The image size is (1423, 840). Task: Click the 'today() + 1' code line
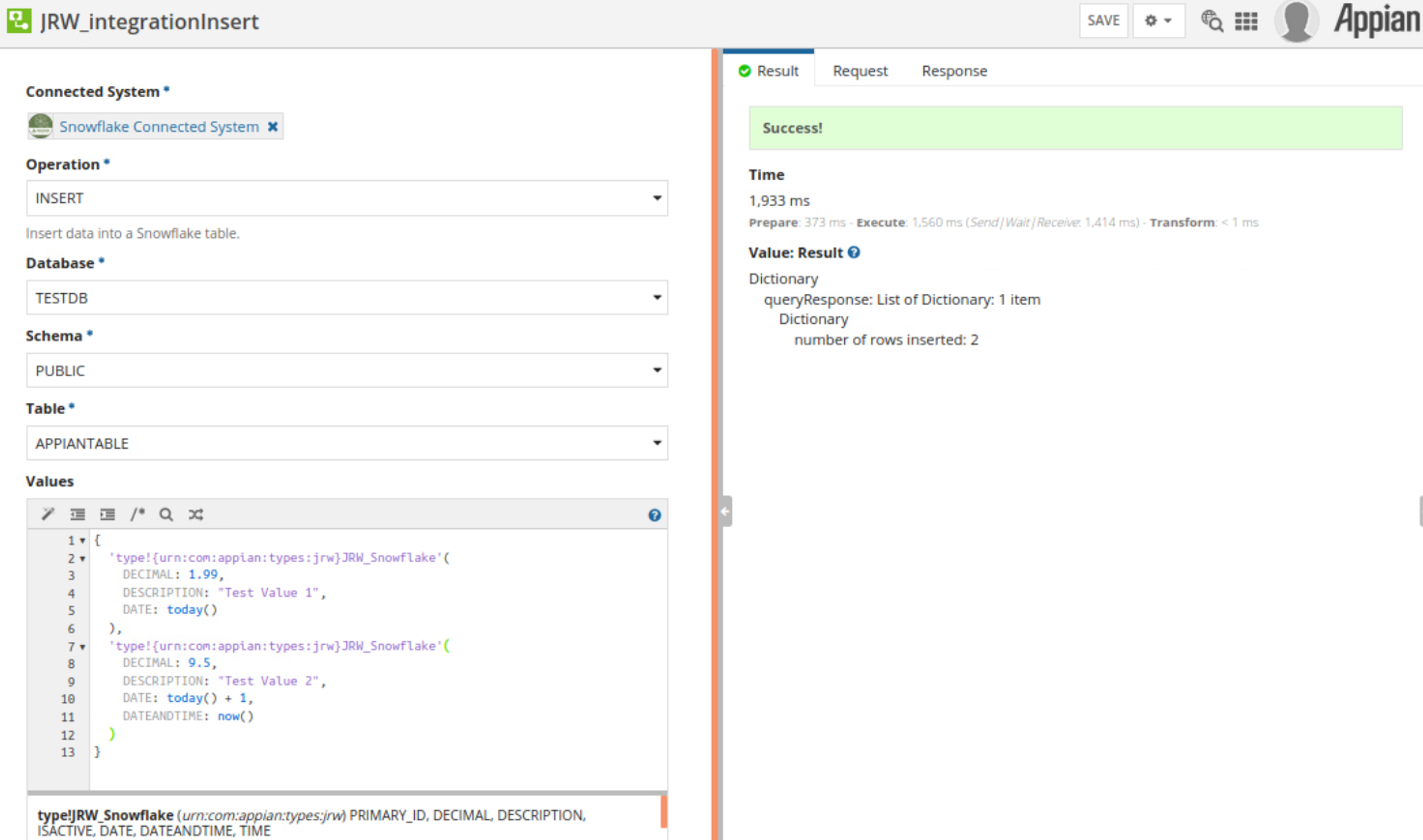pos(188,698)
